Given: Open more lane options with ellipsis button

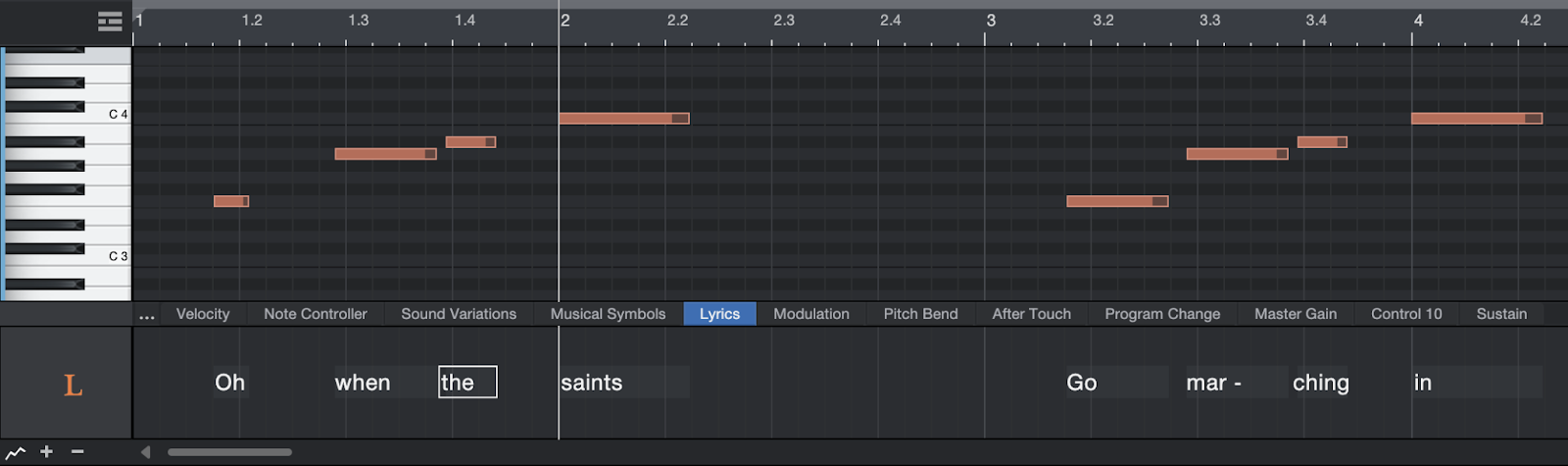Looking at the screenshot, I should [x=147, y=315].
